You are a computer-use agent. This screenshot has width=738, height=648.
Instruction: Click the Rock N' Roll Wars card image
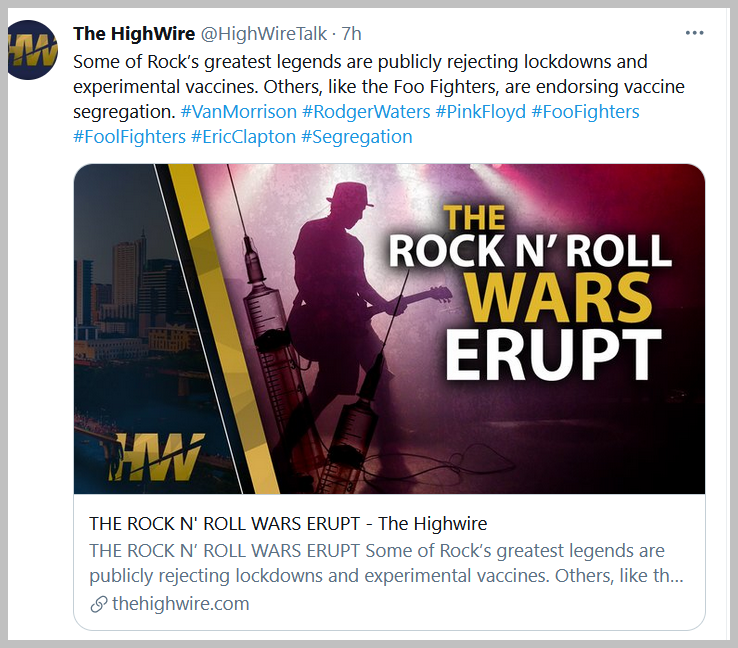coord(389,329)
